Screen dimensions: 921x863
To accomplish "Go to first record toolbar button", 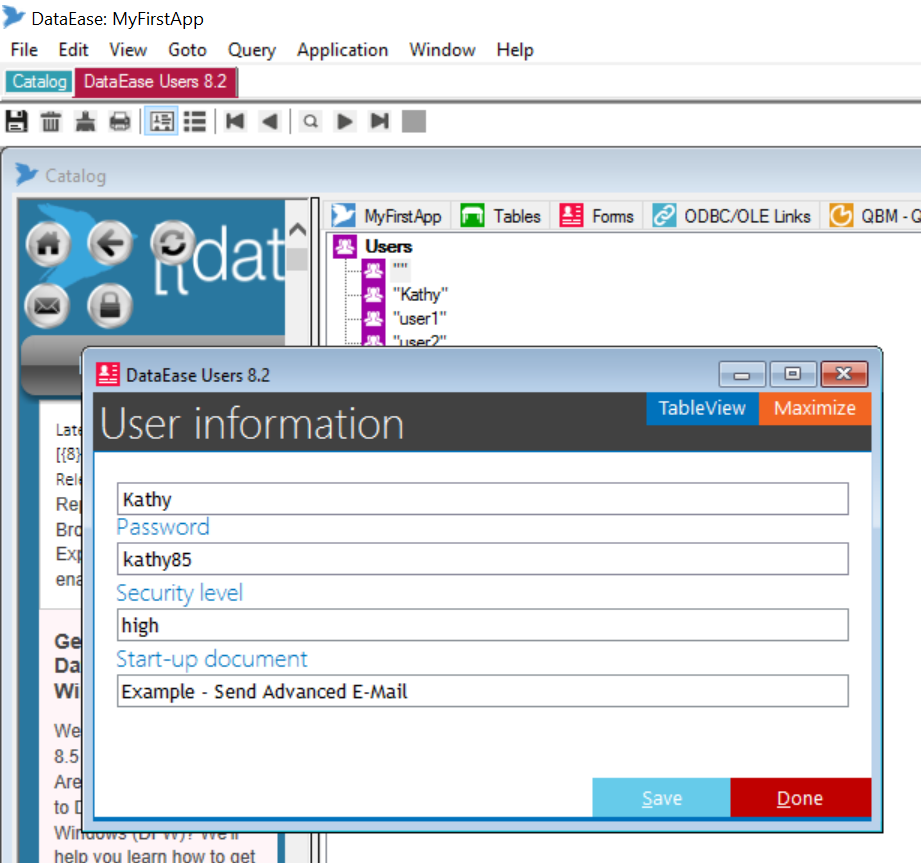I will (x=236, y=122).
